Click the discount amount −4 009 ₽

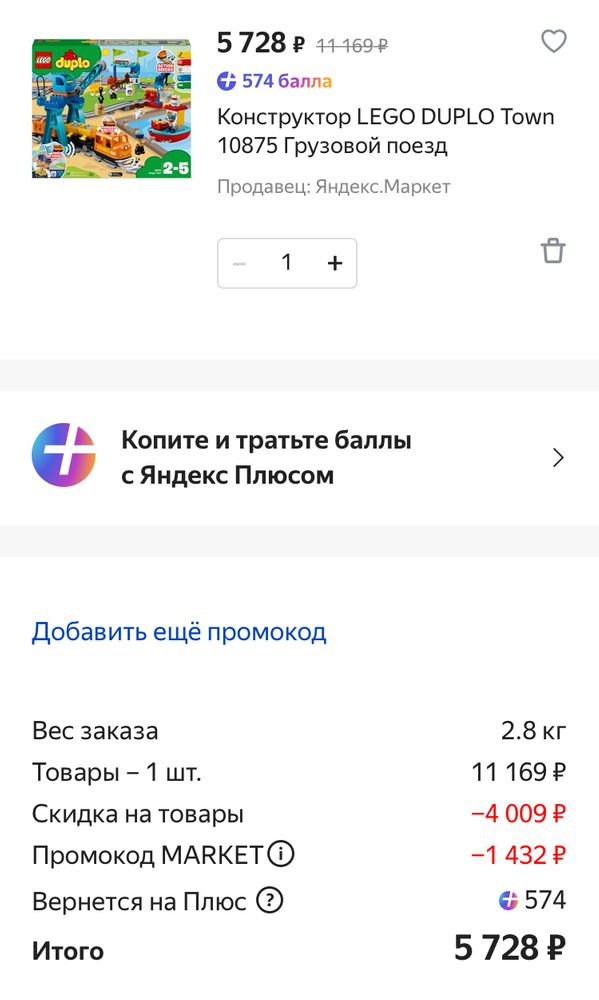(x=519, y=813)
